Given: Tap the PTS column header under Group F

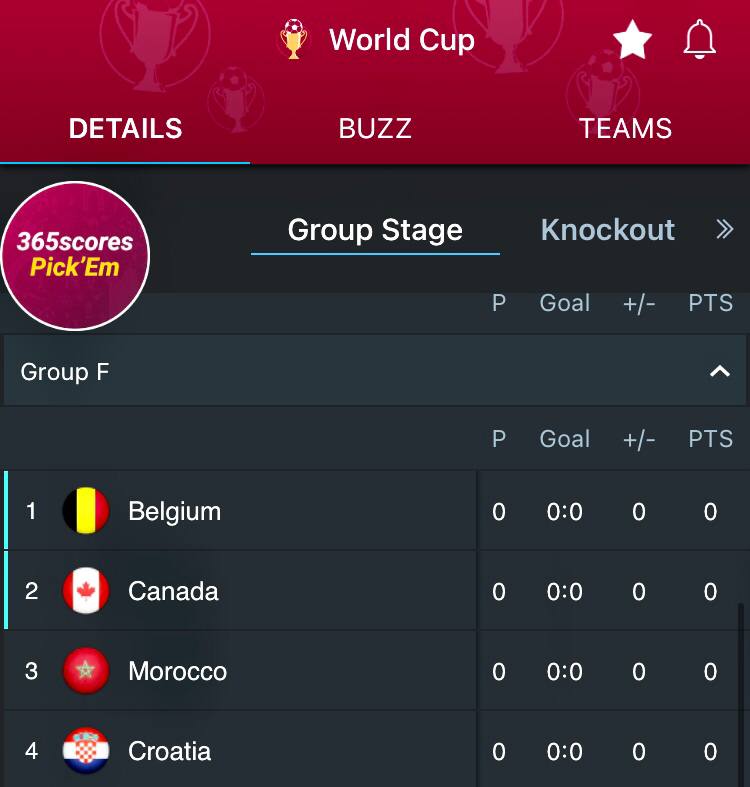Looking at the screenshot, I should point(710,439).
